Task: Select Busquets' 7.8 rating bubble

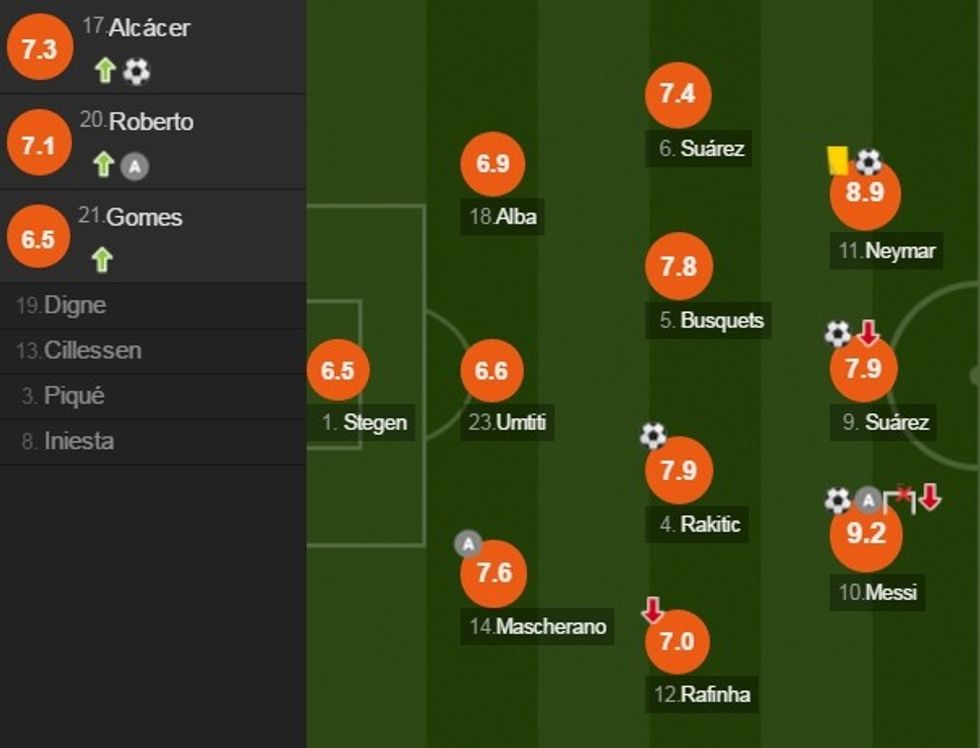Action: (x=679, y=267)
